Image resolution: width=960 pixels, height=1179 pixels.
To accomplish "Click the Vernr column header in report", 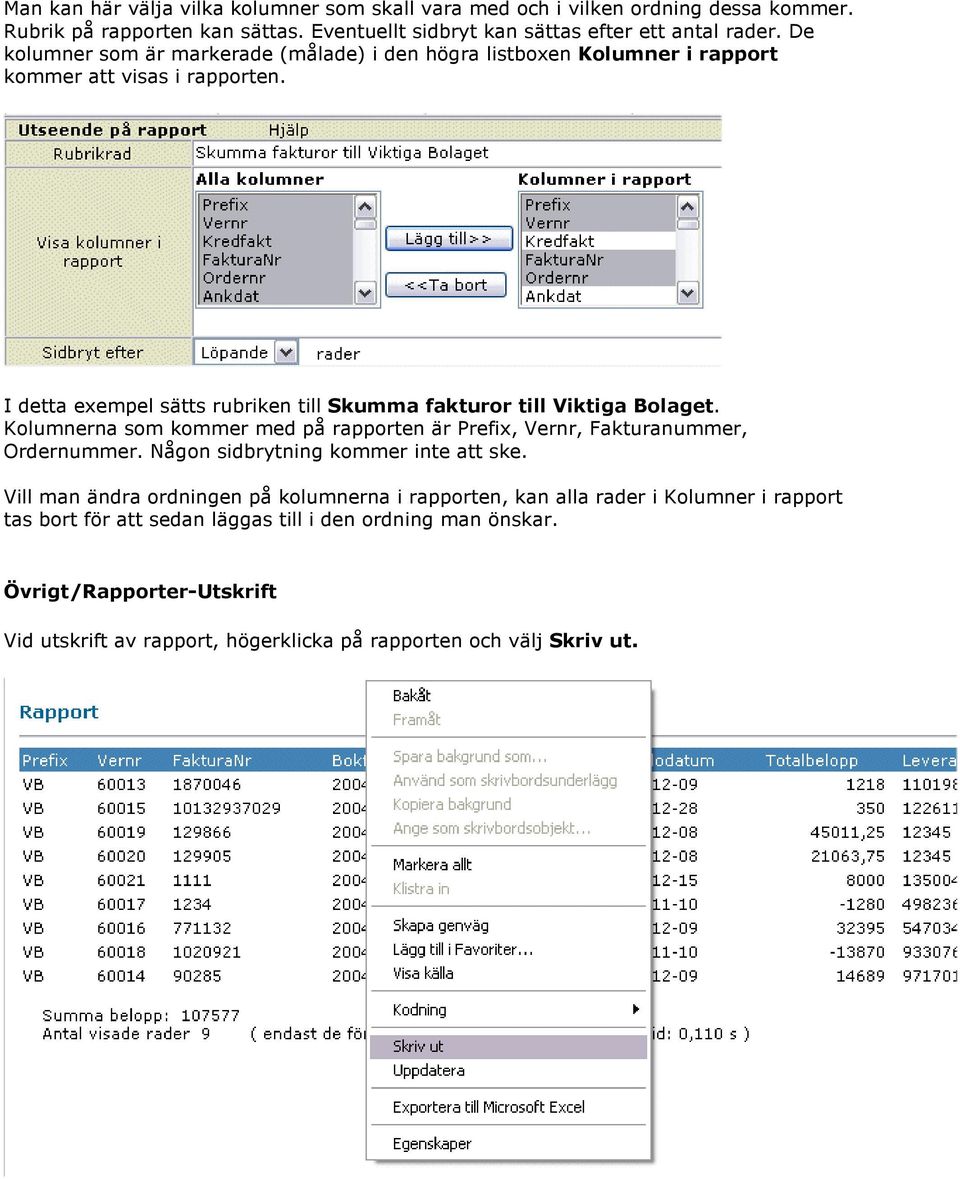I will 119,760.
